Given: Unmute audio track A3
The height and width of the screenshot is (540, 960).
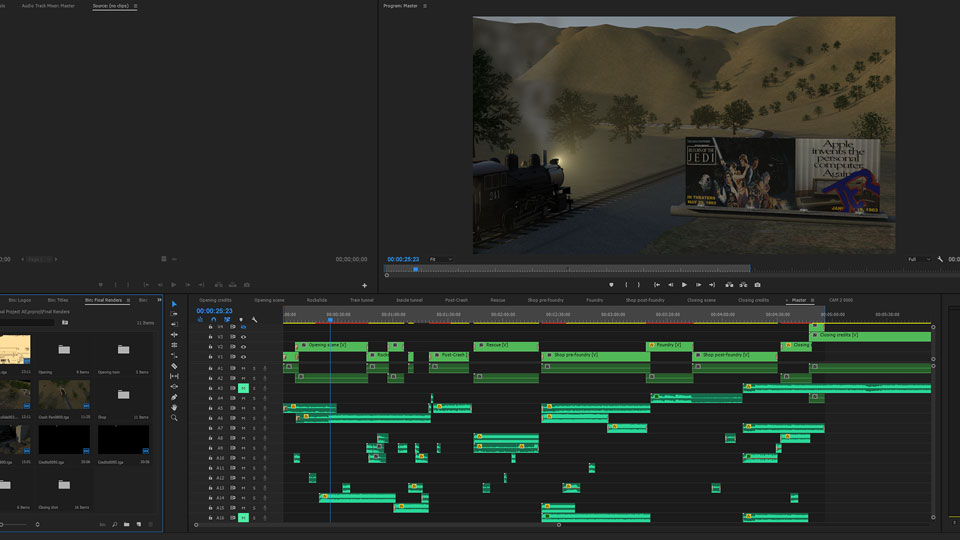Looking at the screenshot, I should [243, 388].
